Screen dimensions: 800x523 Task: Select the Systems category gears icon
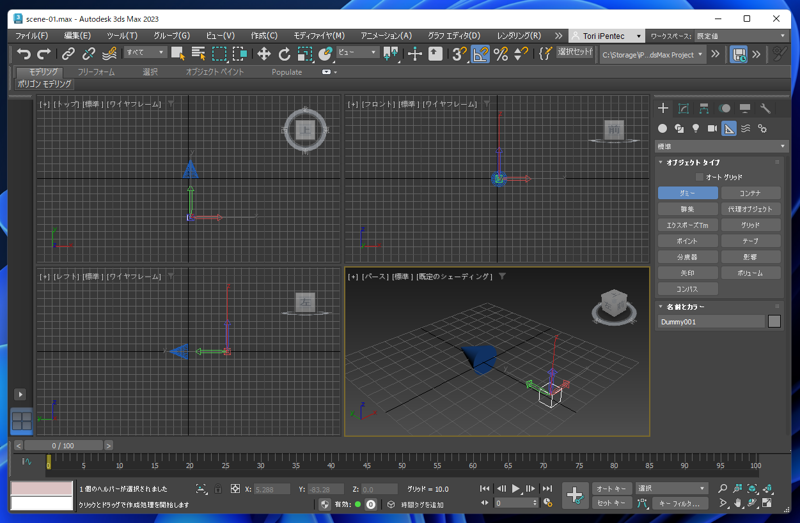click(x=762, y=129)
